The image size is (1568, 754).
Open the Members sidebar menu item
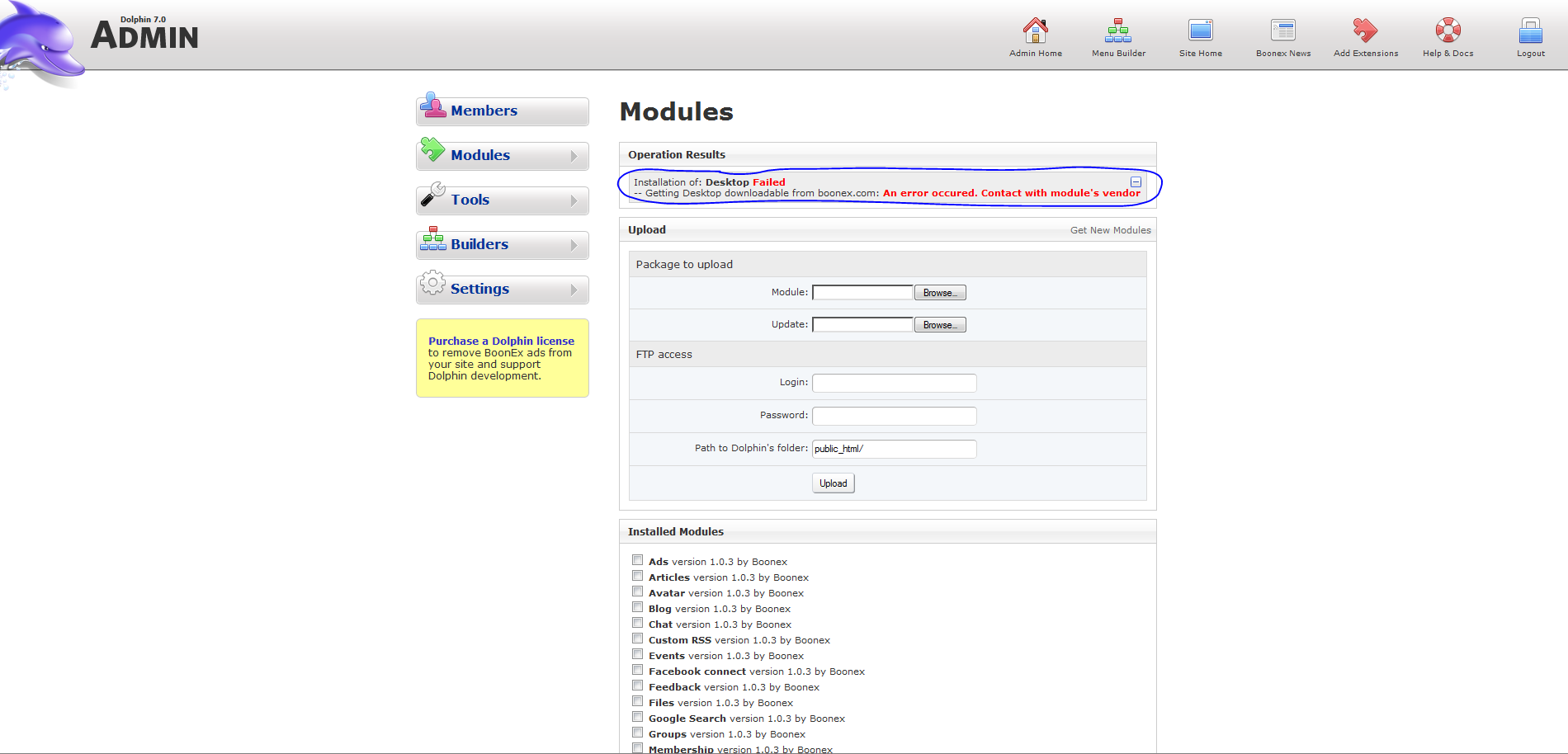tap(484, 111)
